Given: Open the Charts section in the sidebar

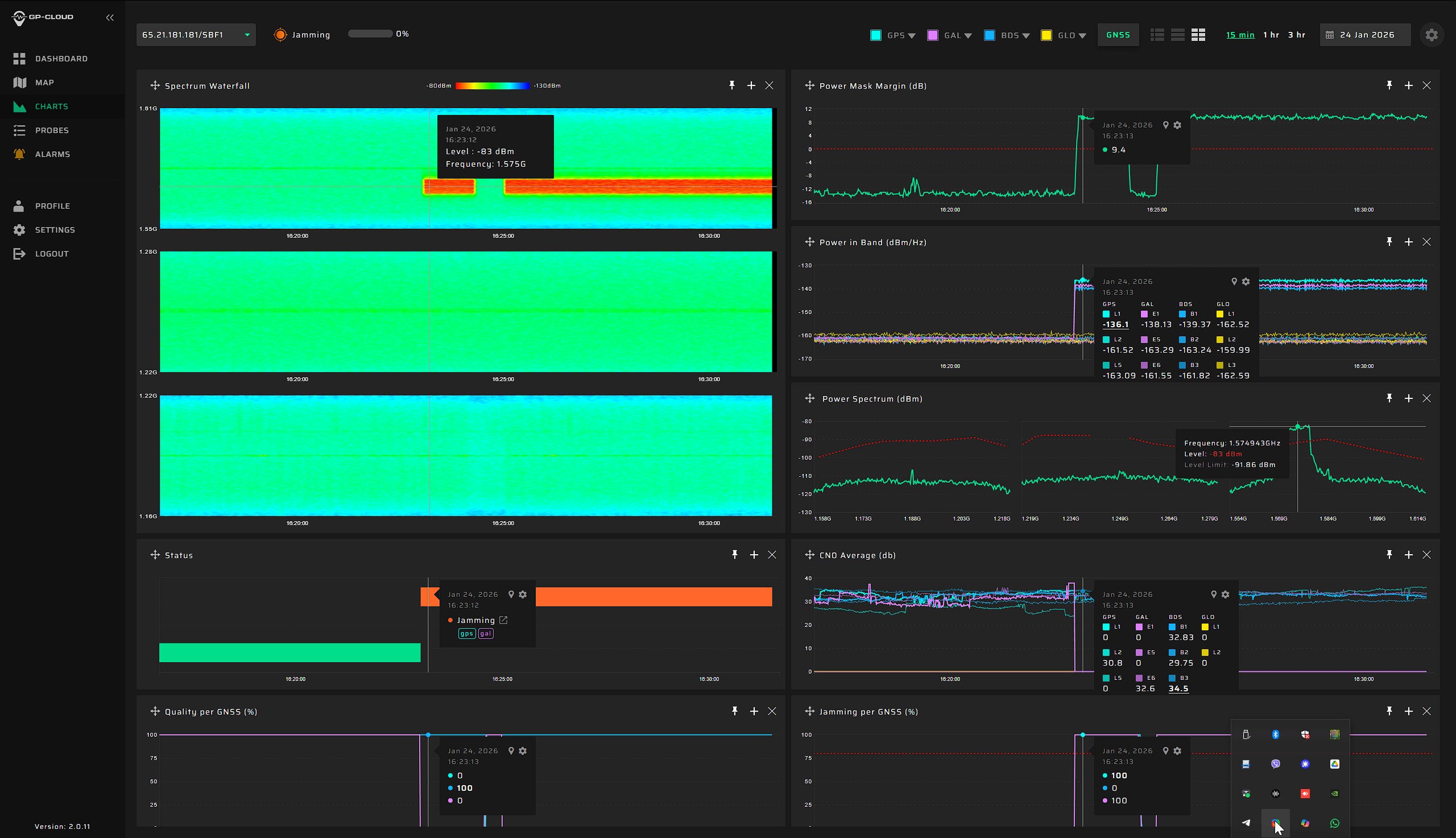Looking at the screenshot, I should (x=51, y=106).
